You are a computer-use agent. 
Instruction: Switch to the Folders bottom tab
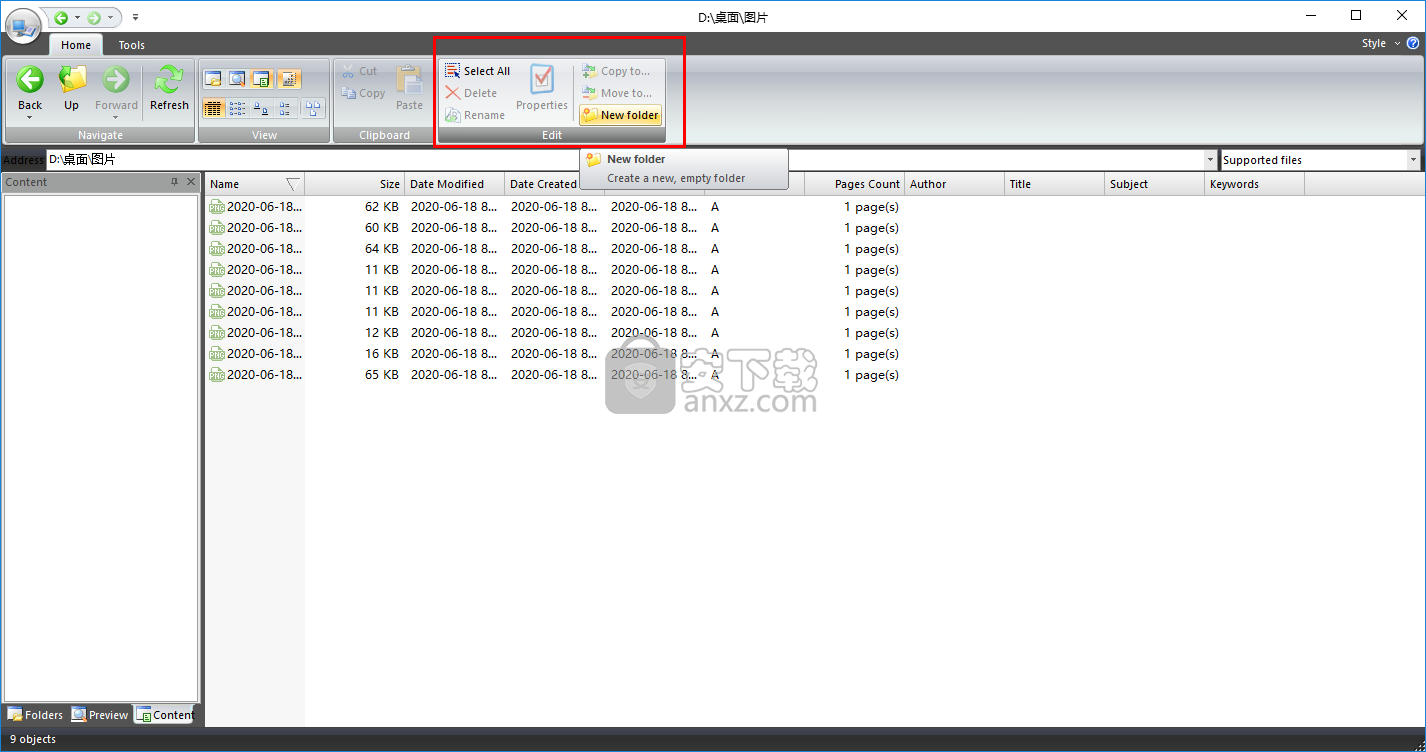coord(35,715)
